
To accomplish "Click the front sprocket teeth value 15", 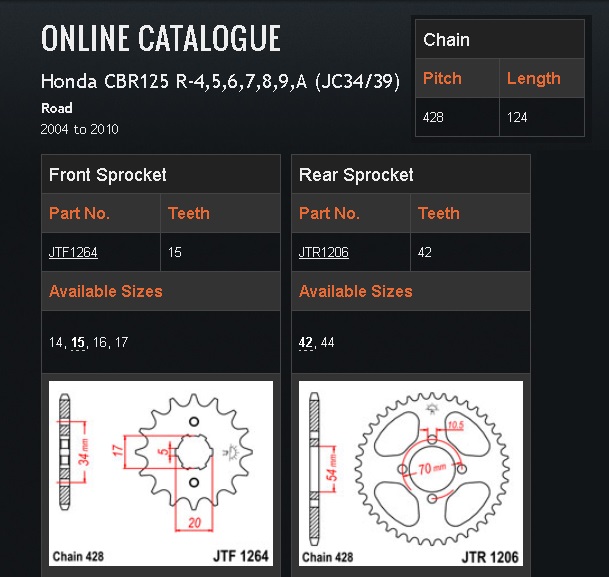I will pyautogui.click(x=175, y=252).
